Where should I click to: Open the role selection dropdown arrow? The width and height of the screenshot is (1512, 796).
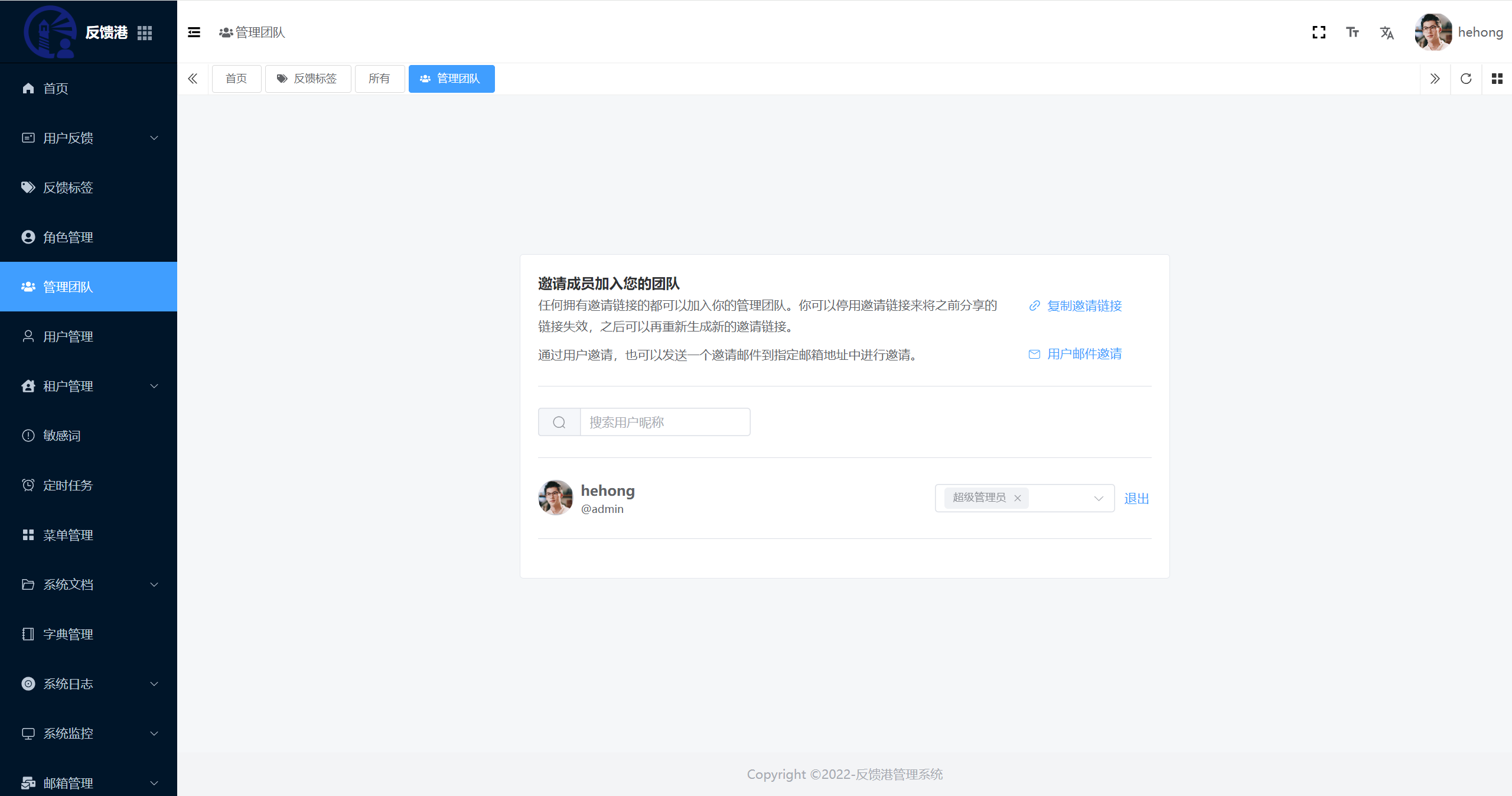[1099, 498]
